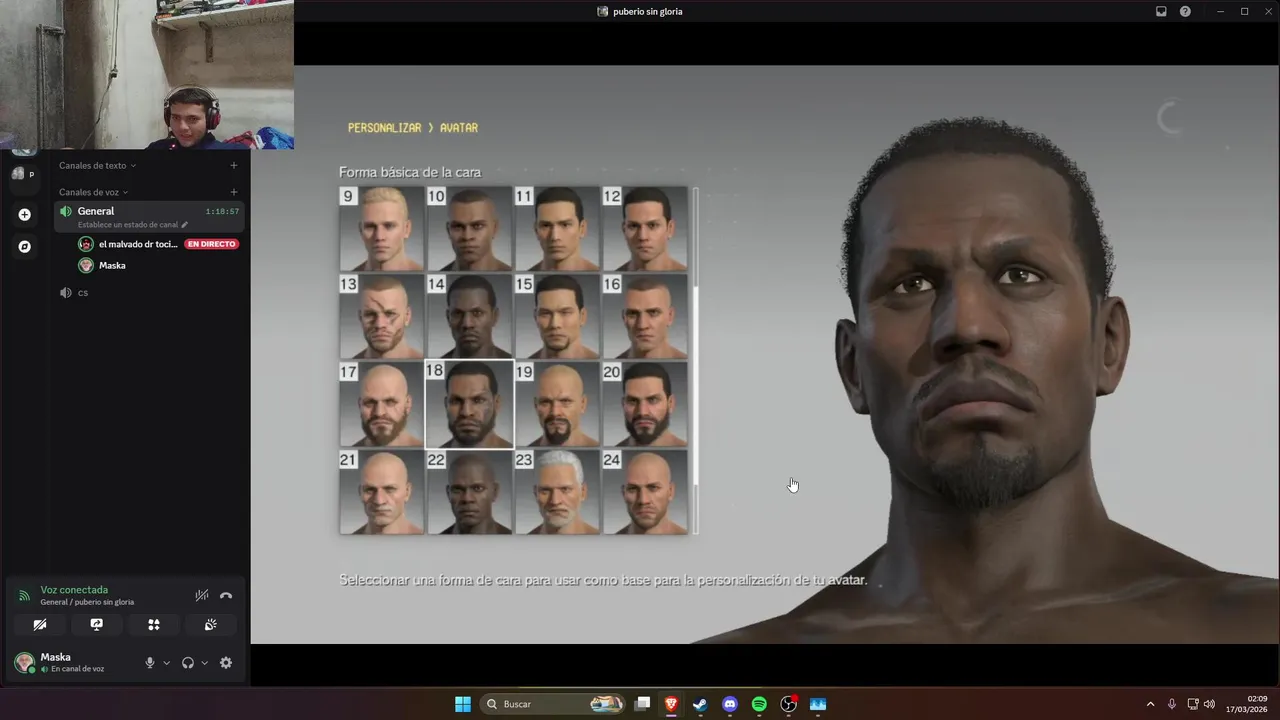Open Discord help question mark icon
Viewport: 1280px width, 720px height.
click(x=1185, y=11)
